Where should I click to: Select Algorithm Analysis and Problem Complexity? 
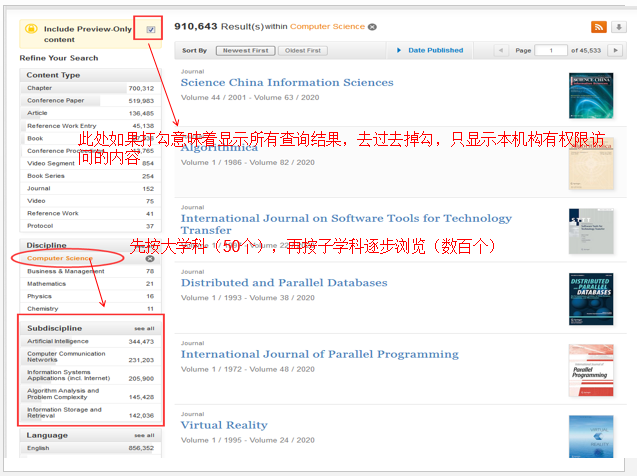pyautogui.click(x=90, y=394)
